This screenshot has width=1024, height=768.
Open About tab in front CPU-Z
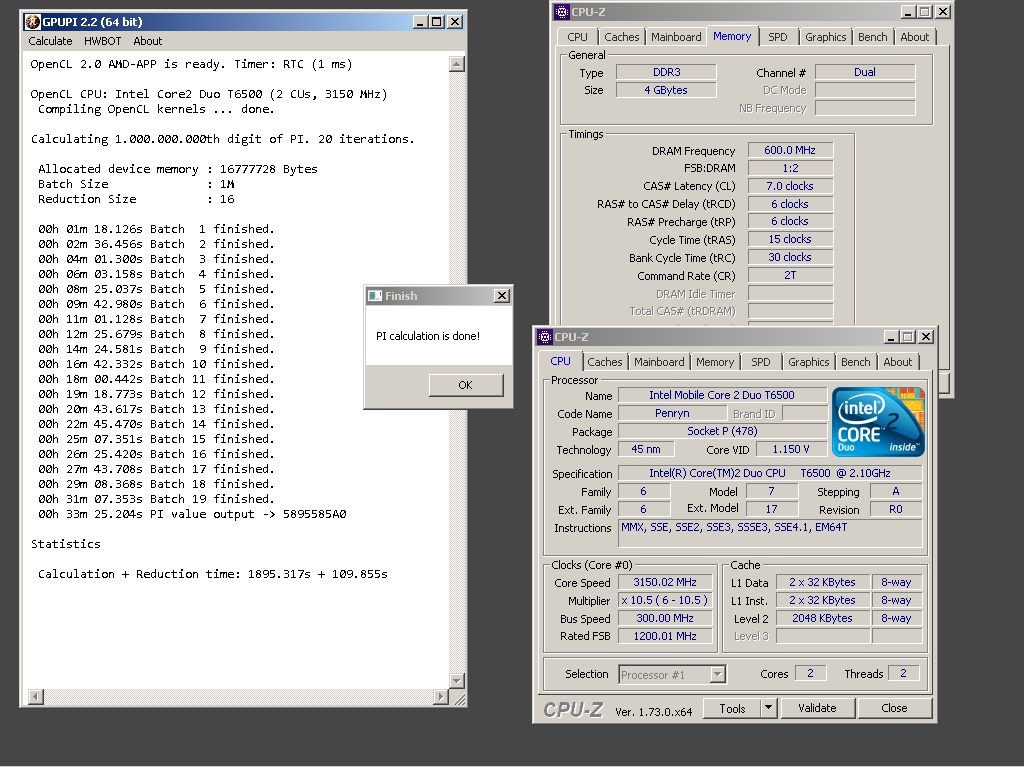coord(897,362)
